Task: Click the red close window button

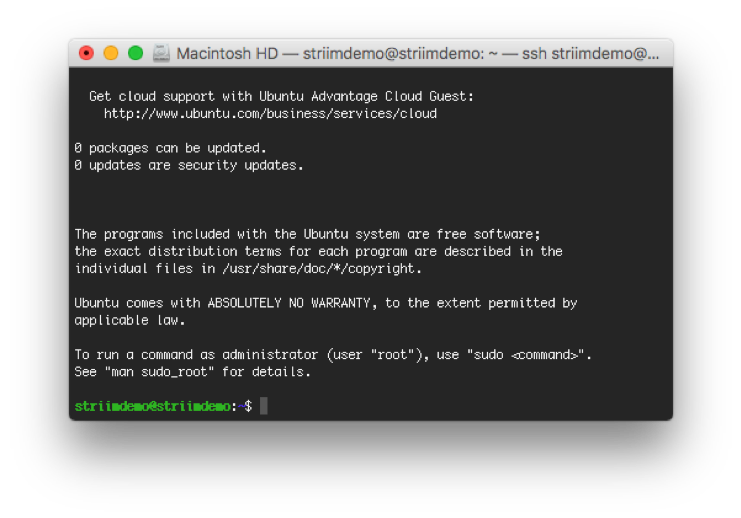Action: [87, 53]
